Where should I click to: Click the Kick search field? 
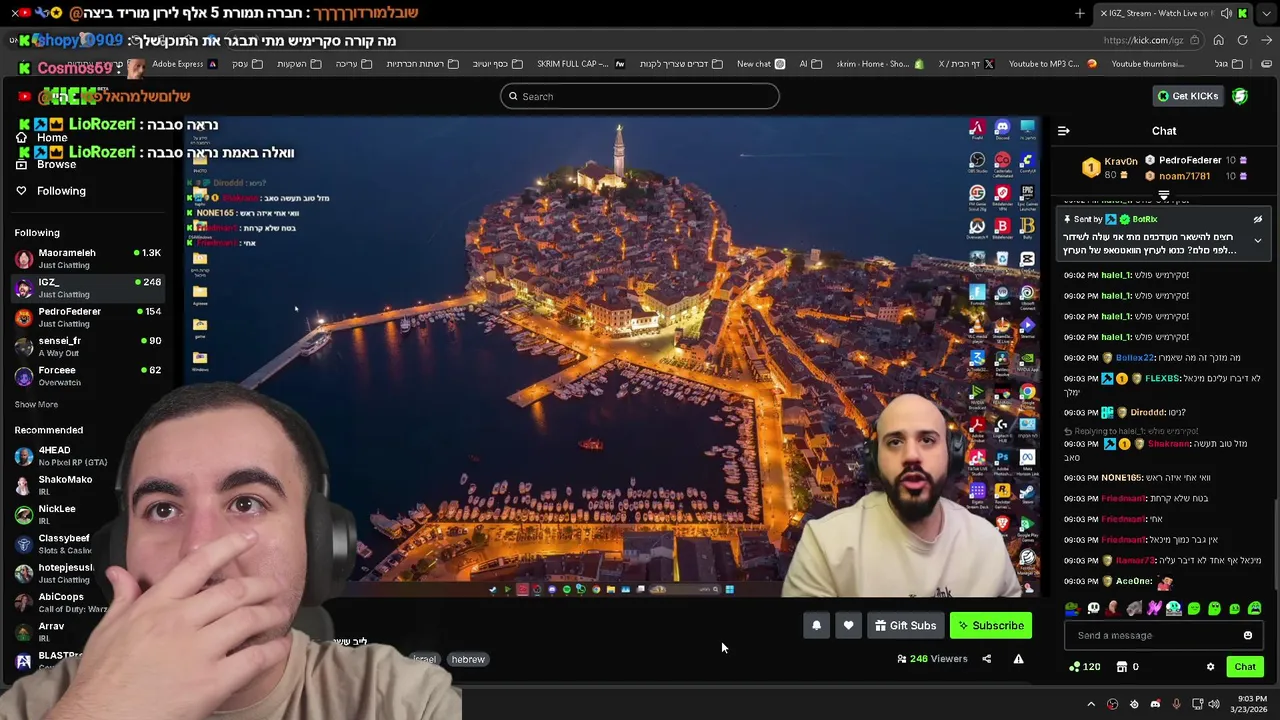(640, 96)
